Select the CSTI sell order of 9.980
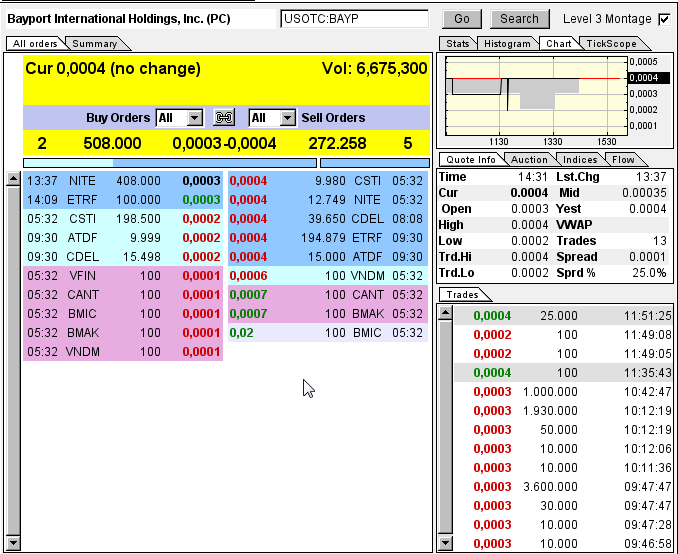 click(x=328, y=181)
